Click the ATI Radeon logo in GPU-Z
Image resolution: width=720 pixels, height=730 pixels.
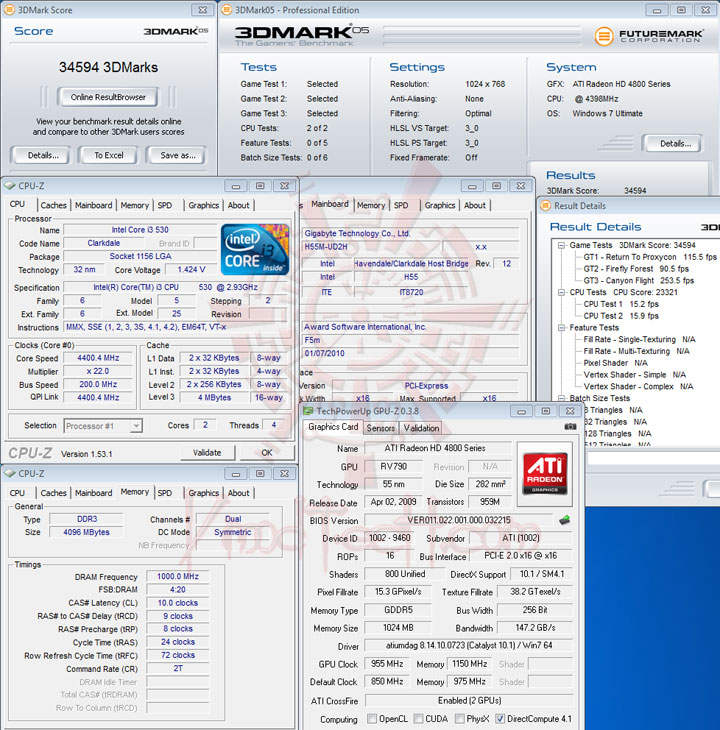tap(545, 473)
